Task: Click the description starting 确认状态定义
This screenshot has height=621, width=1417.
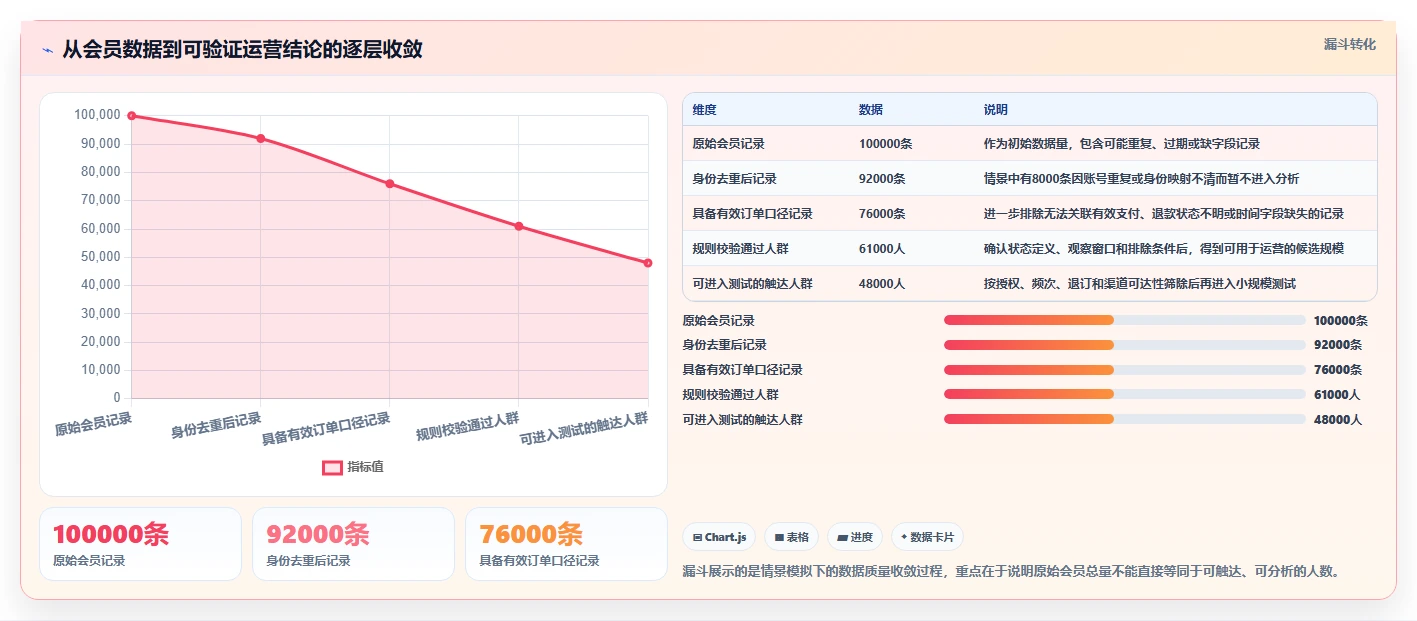Action: (x=1164, y=249)
